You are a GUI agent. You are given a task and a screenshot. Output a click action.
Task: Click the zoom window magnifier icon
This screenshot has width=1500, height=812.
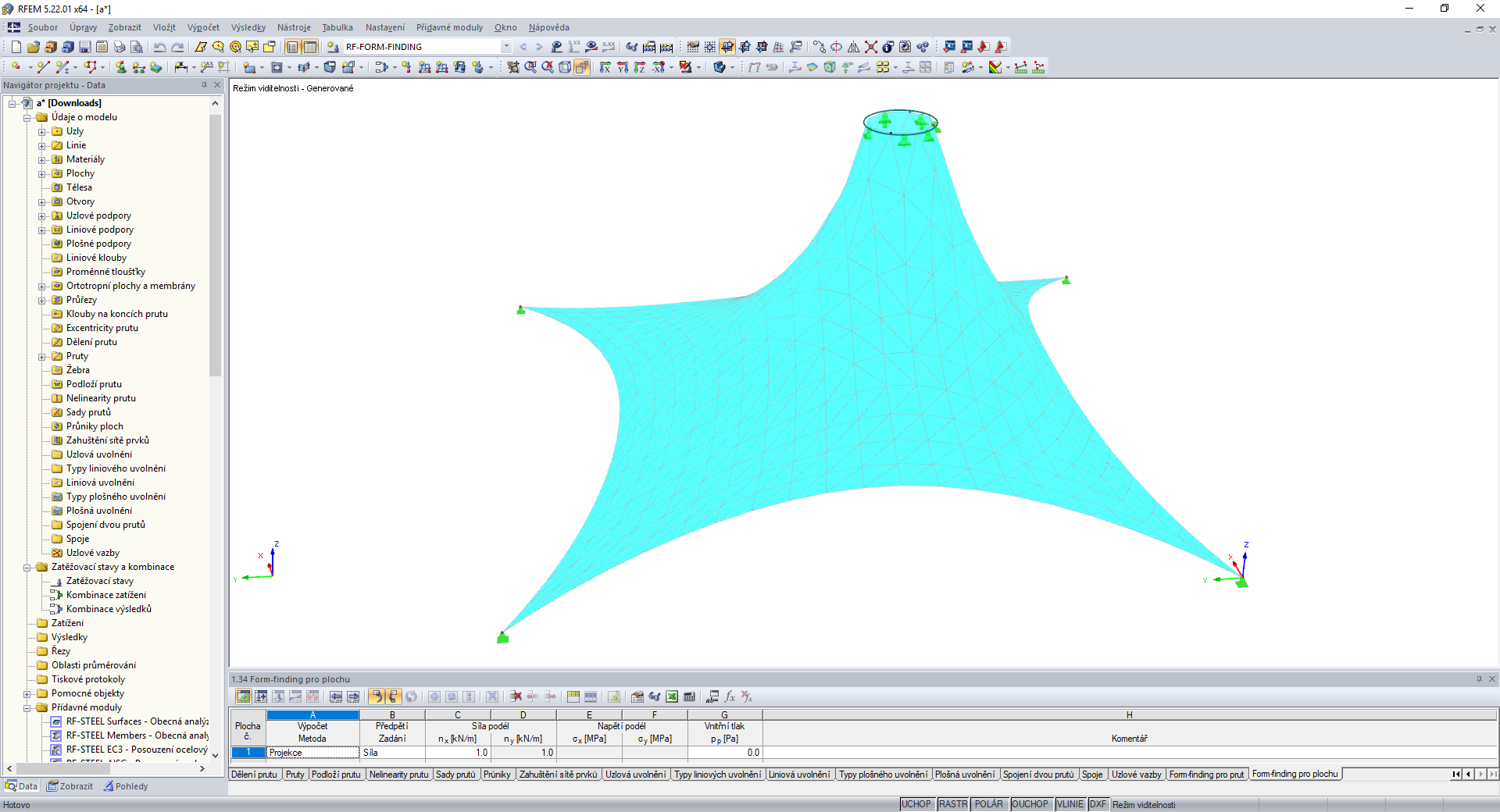[x=530, y=67]
